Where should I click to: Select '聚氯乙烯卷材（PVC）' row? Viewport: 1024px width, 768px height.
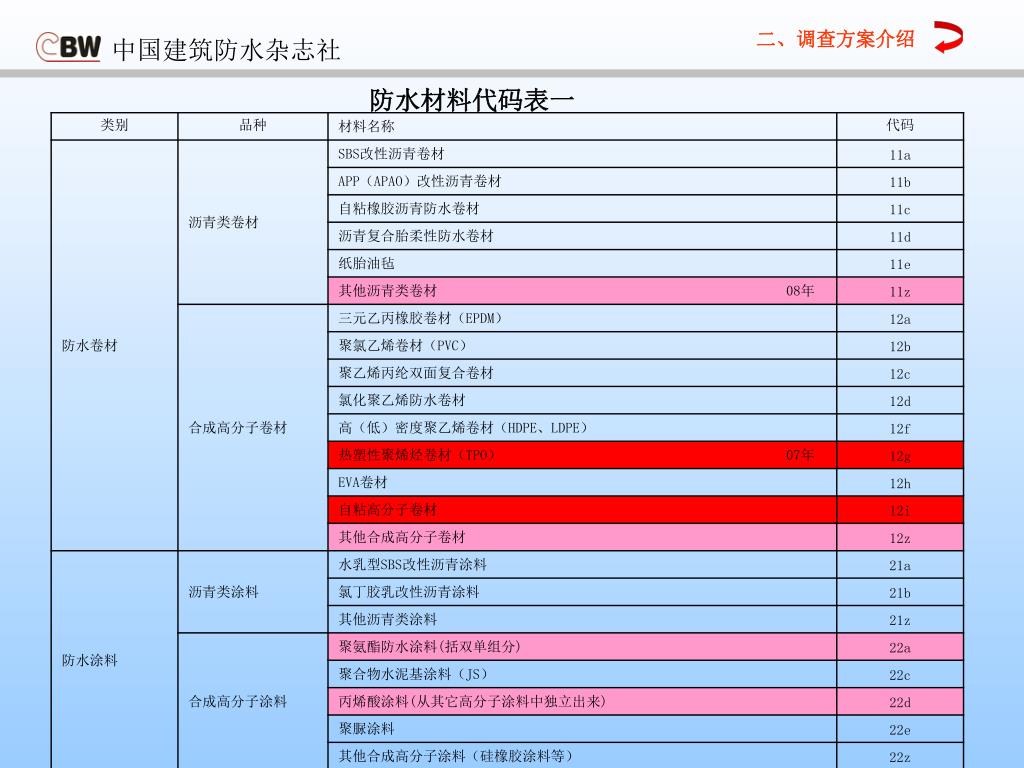tap(582, 345)
